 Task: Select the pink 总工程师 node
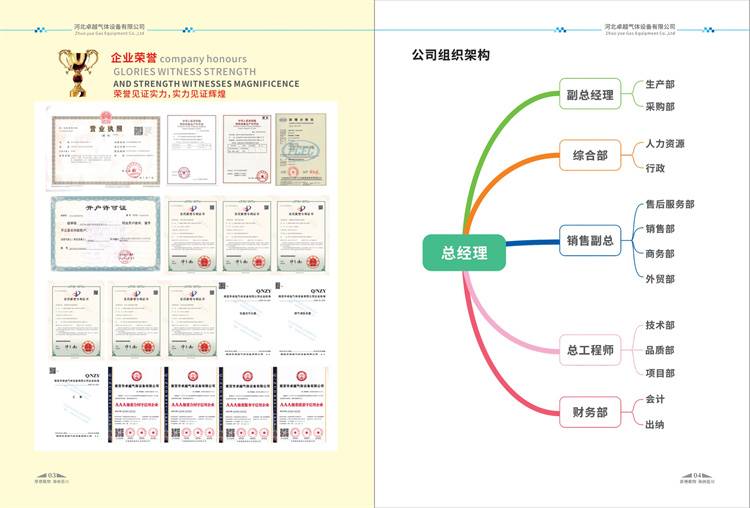coord(589,350)
